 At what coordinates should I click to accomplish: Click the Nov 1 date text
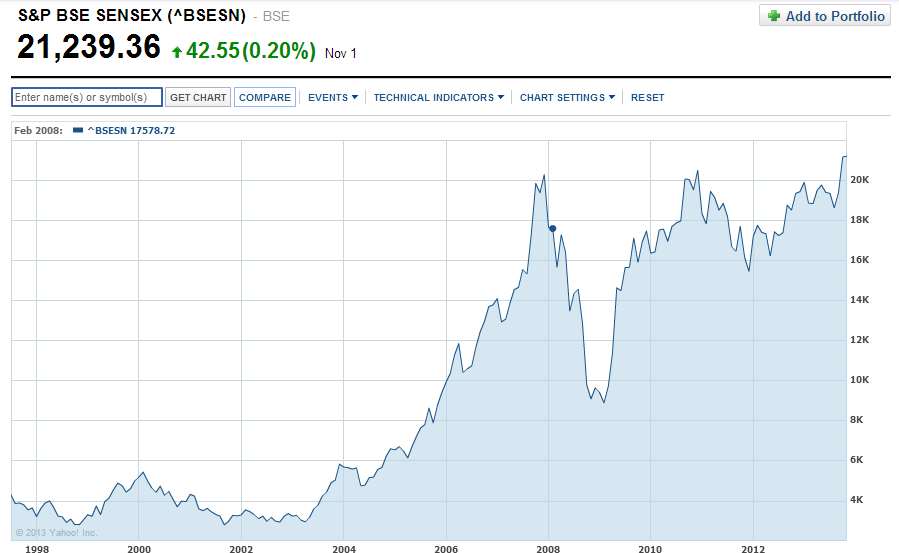coord(341,53)
